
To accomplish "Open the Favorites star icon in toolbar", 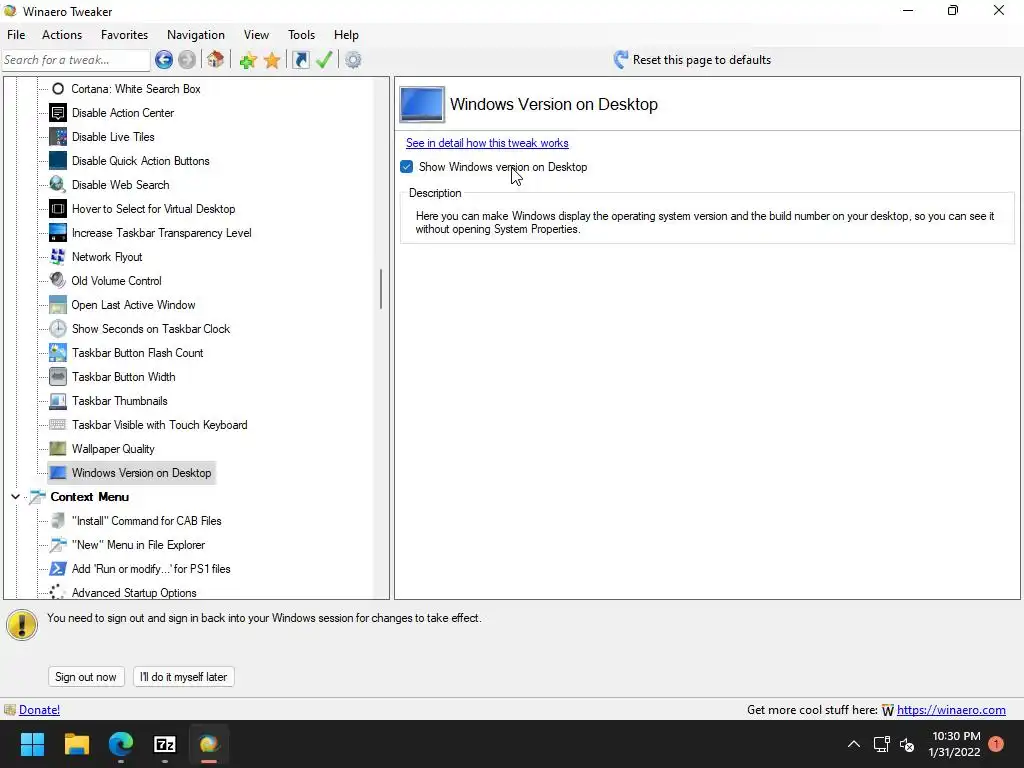I will [x=272, y=60].
